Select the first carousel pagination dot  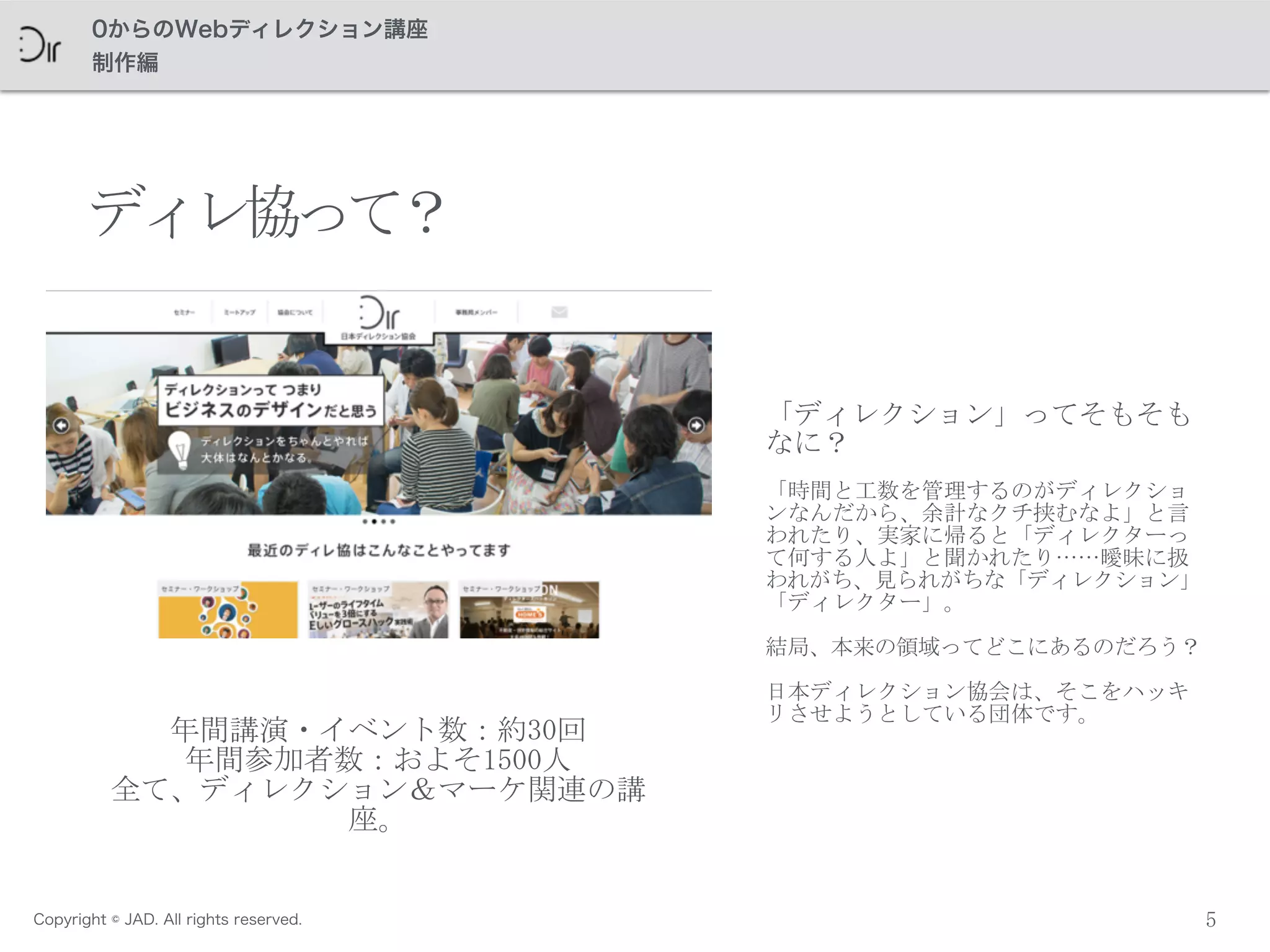point(365,522)
